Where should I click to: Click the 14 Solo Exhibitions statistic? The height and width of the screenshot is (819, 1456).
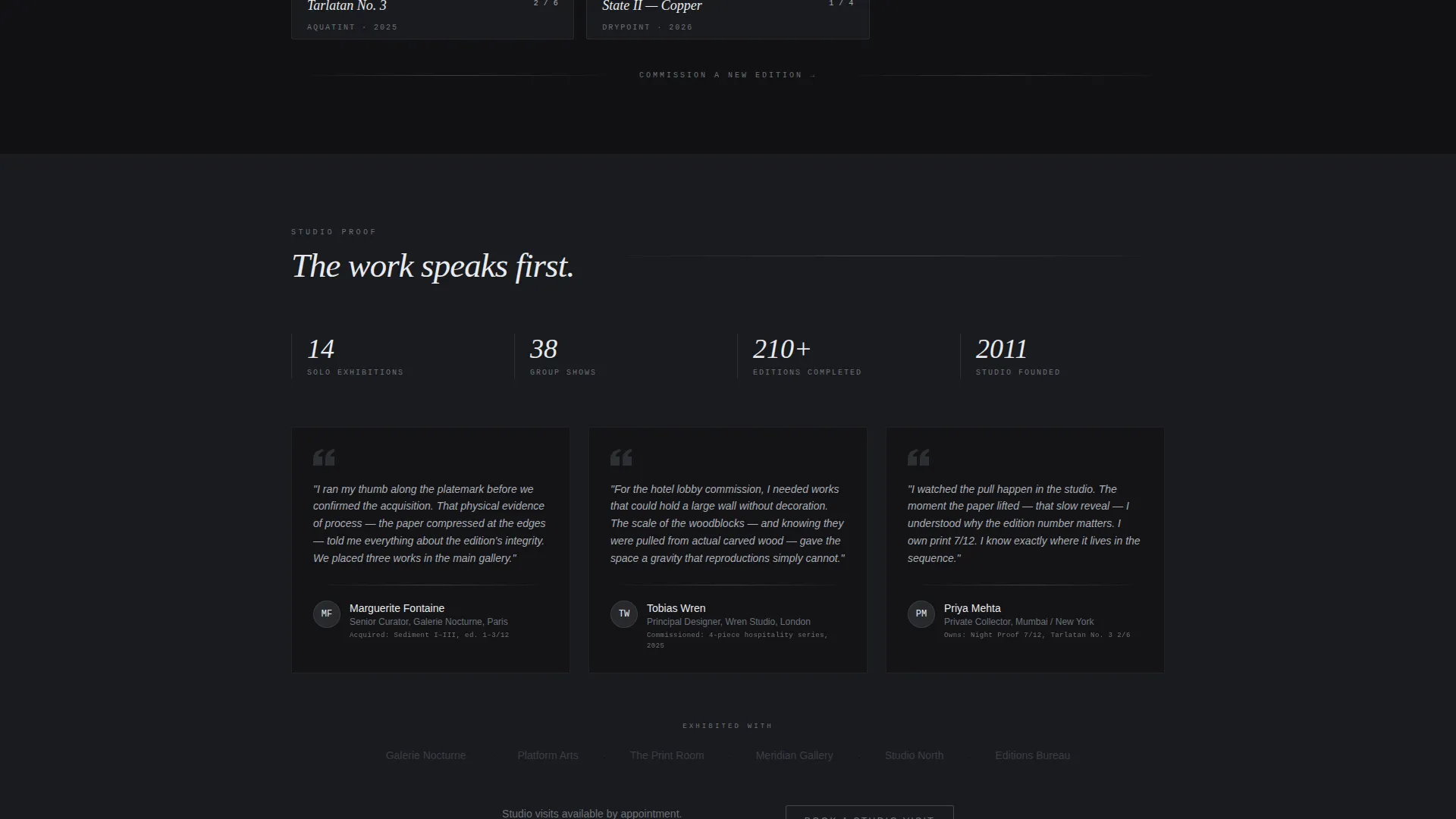[x=394, y=356]
